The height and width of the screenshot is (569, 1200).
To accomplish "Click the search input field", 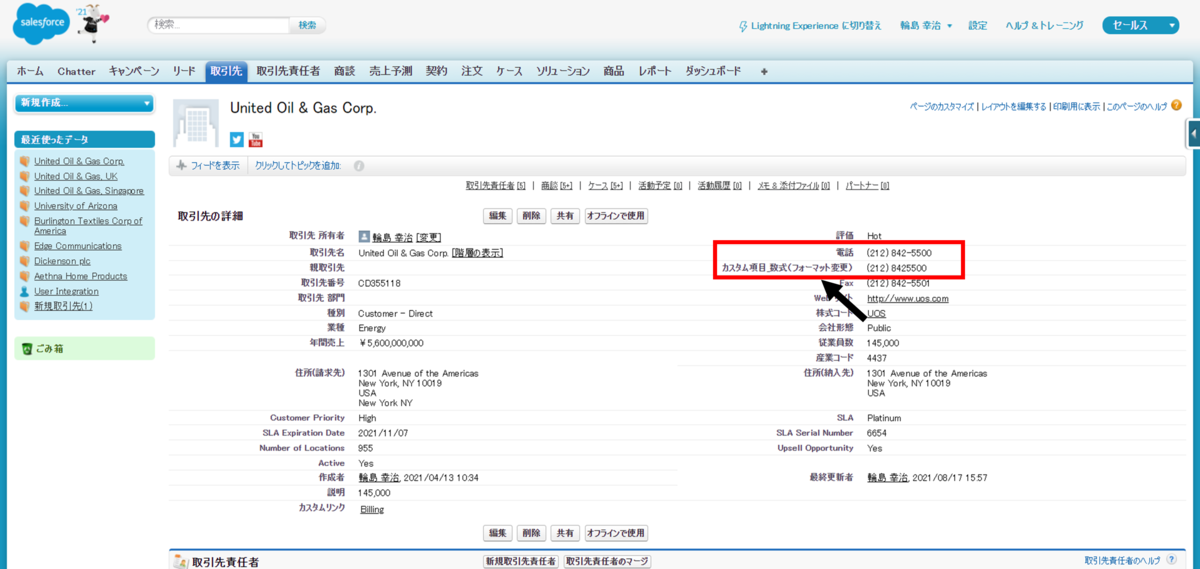I will coord(218,25).
